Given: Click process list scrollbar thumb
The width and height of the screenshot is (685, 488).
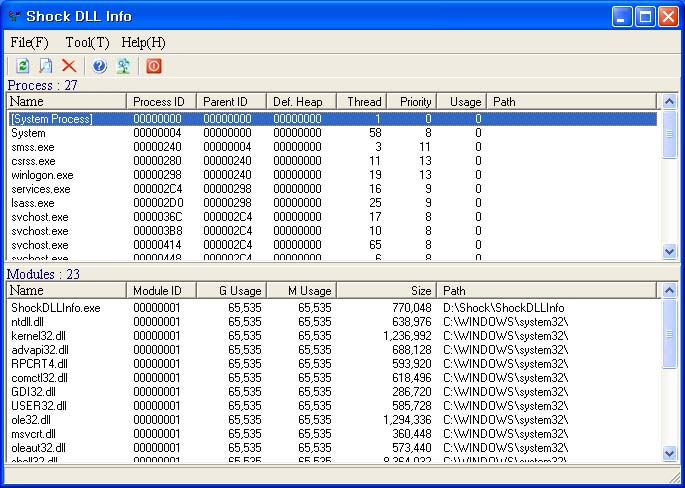Looking at the screenshot, I should click(669, 134).
